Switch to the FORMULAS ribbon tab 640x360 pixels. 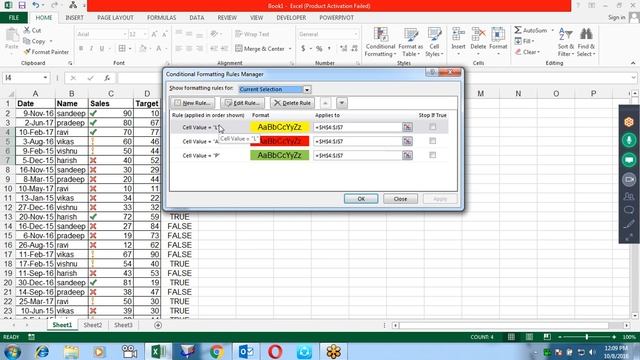162,18
